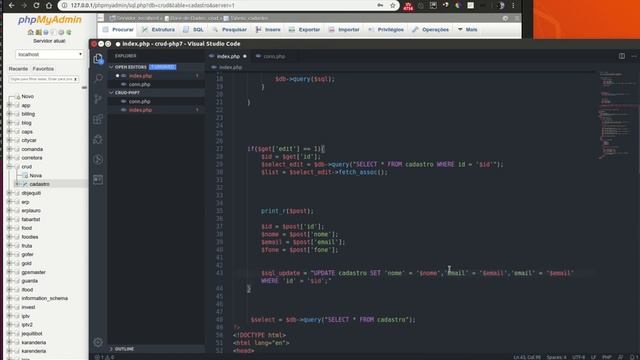The width and height of the screenshot is (640, 360).
Task: Click the Favoritos link in phpMyAdmin
Action: (43, 69)
